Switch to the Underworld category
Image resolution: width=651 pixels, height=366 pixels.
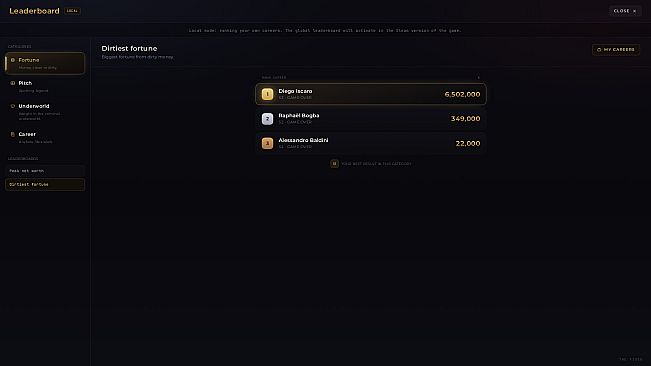(45, 112)
